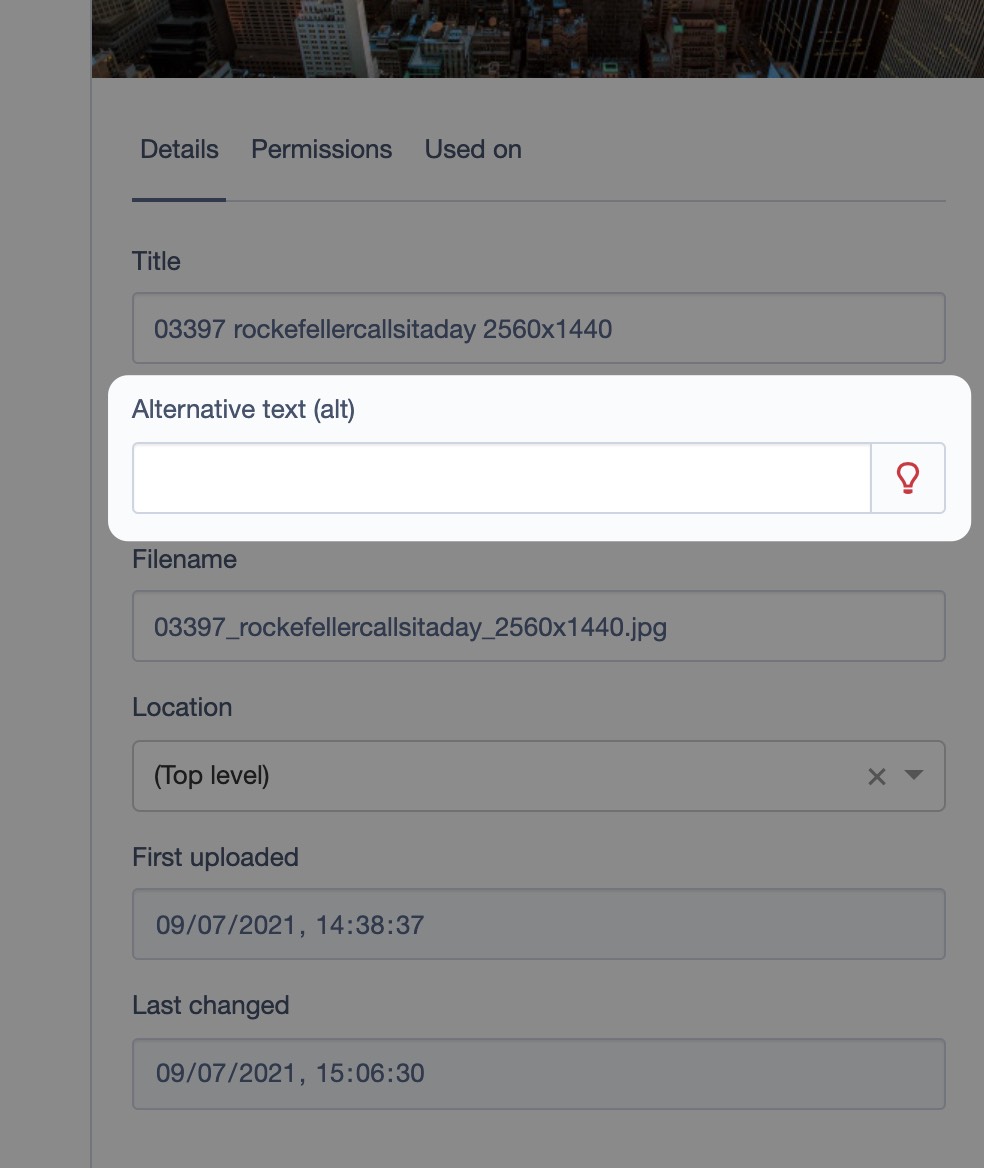This screenshot has width=984, height=1168.
Task: Switch to the Details tab
Action: coord(179,150)
